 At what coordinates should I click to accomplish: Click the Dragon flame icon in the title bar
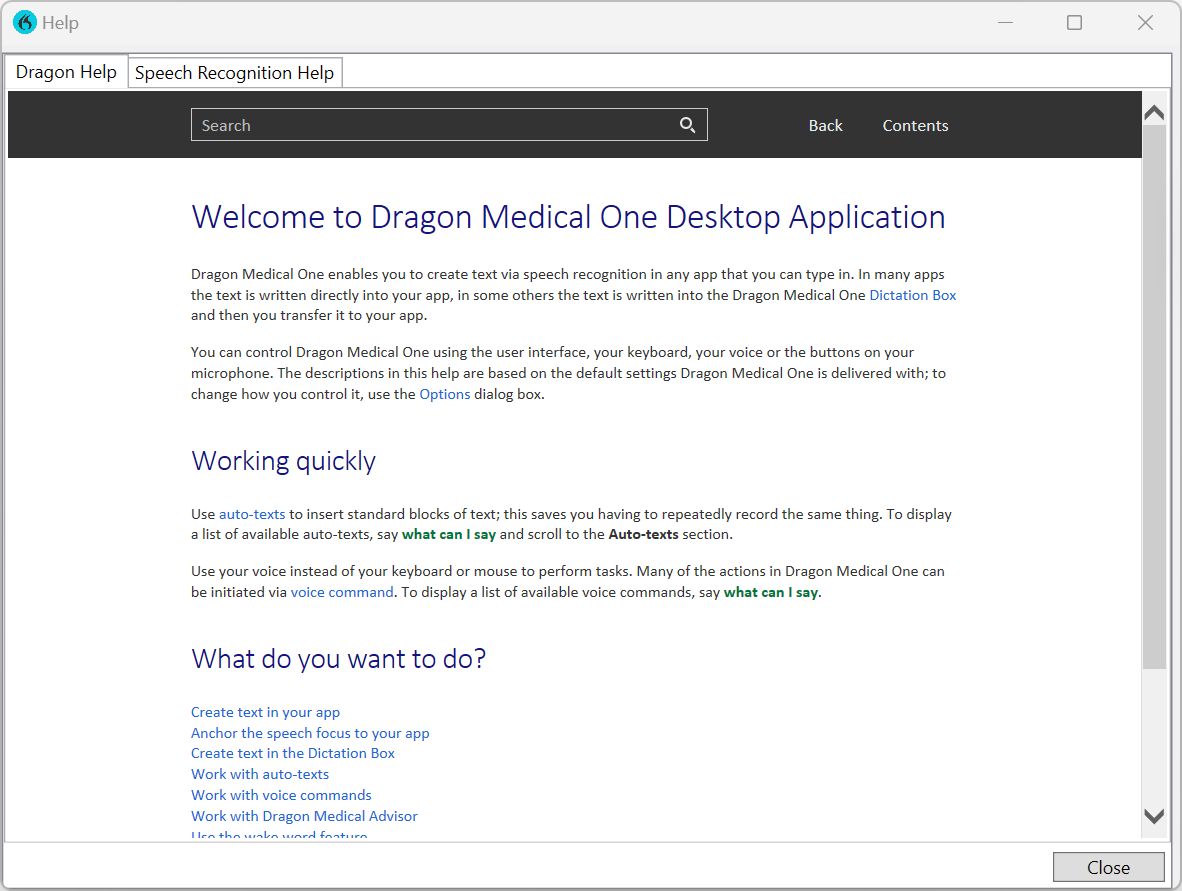(23, 21)
